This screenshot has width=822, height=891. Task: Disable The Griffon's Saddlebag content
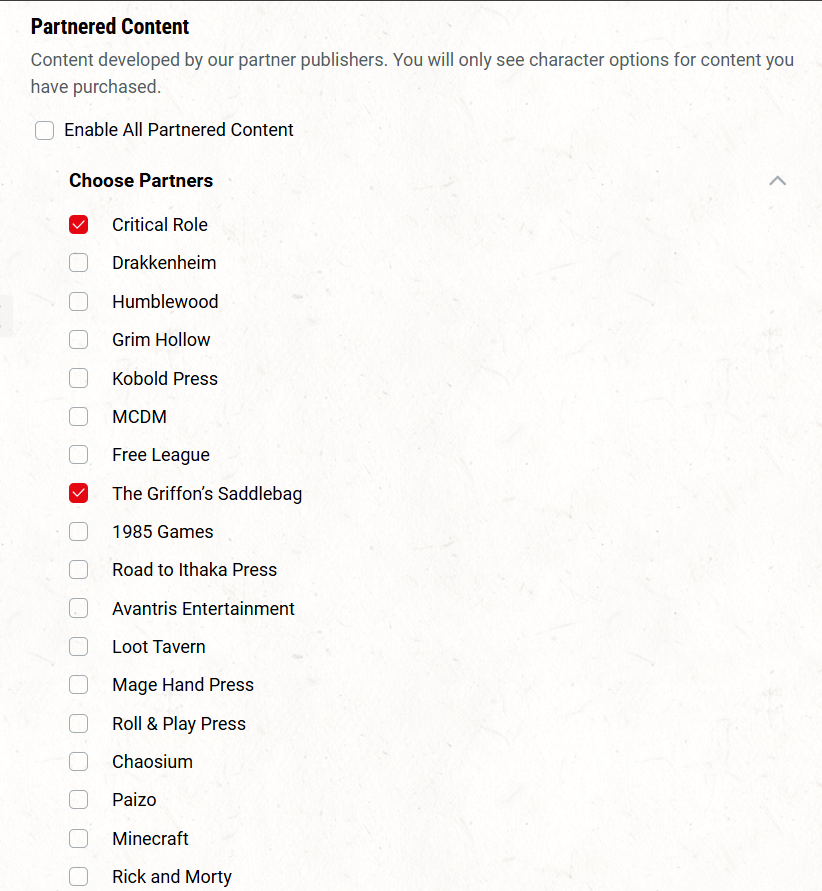coord(79,494)
